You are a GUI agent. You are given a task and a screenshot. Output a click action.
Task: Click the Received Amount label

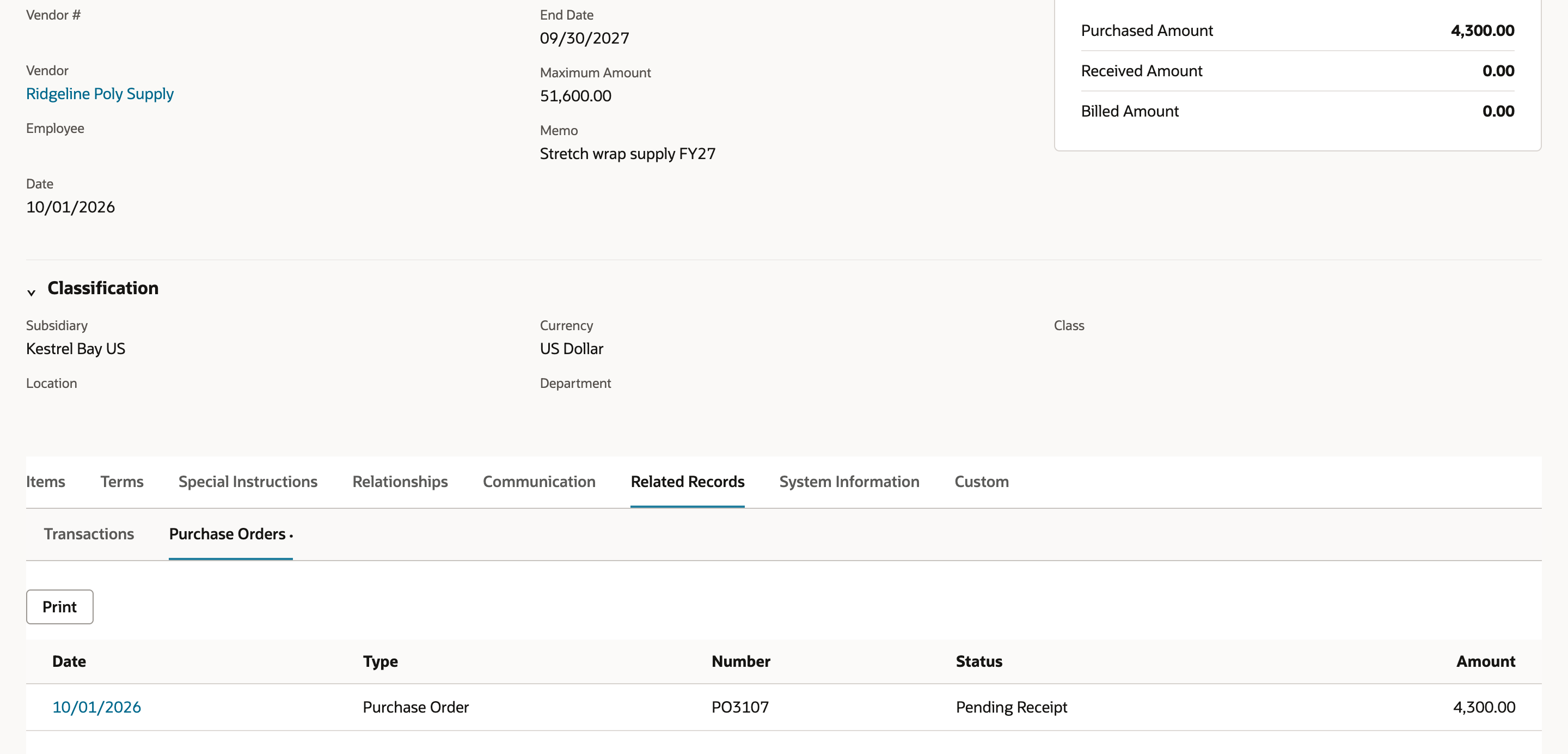pos(1141,71)
